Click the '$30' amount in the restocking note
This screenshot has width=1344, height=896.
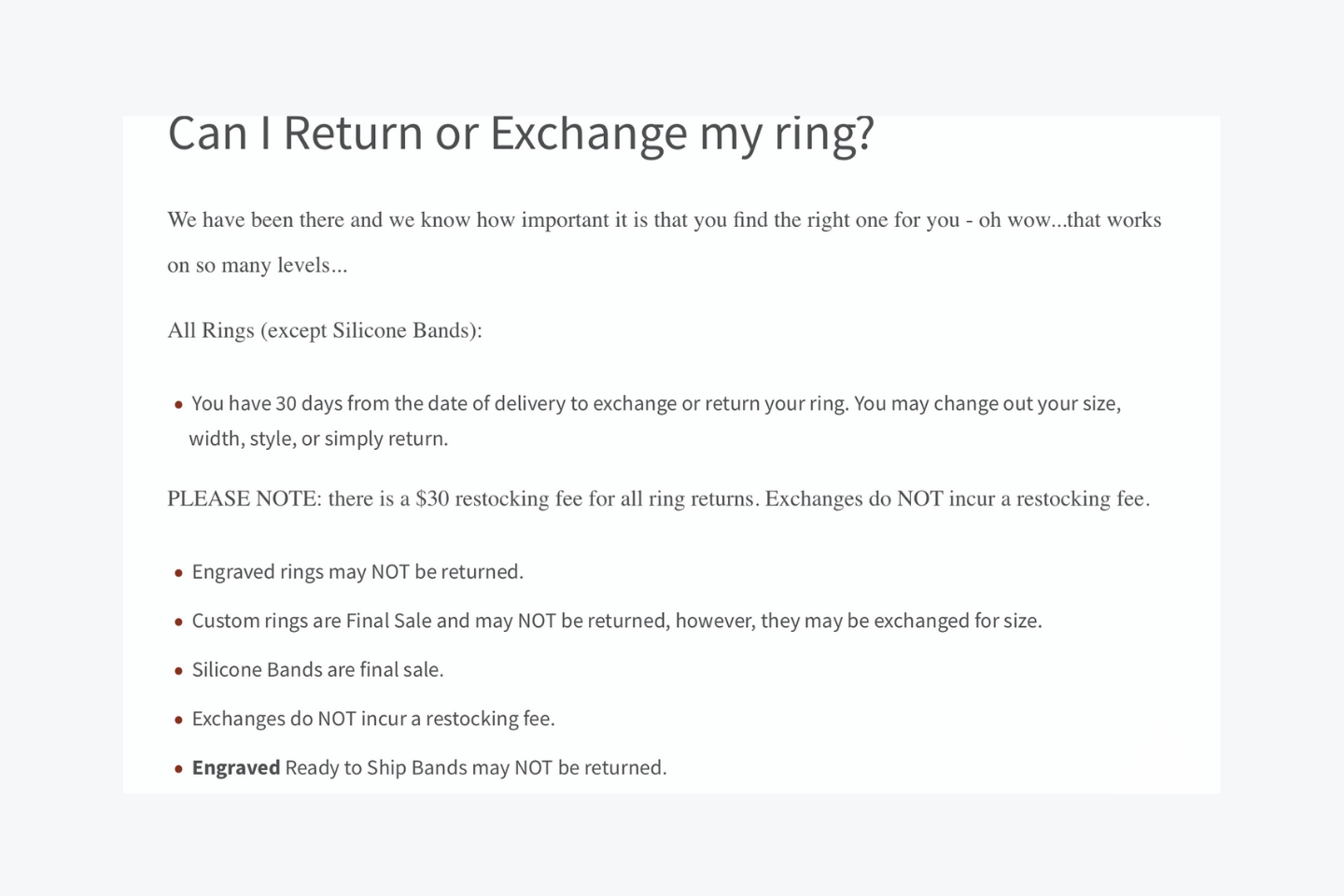click(432, 498)
